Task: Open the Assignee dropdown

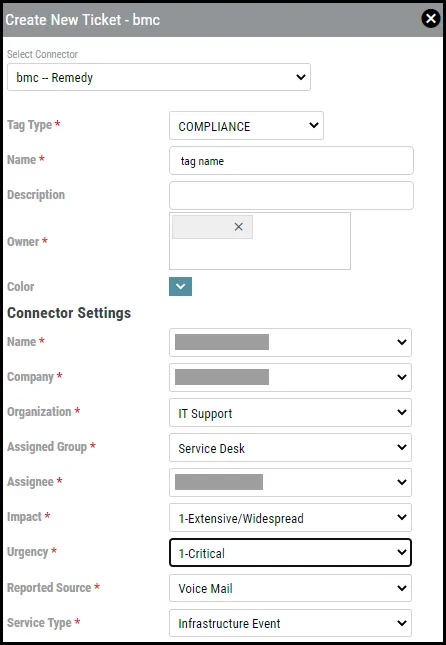Action: coord(290,482)
